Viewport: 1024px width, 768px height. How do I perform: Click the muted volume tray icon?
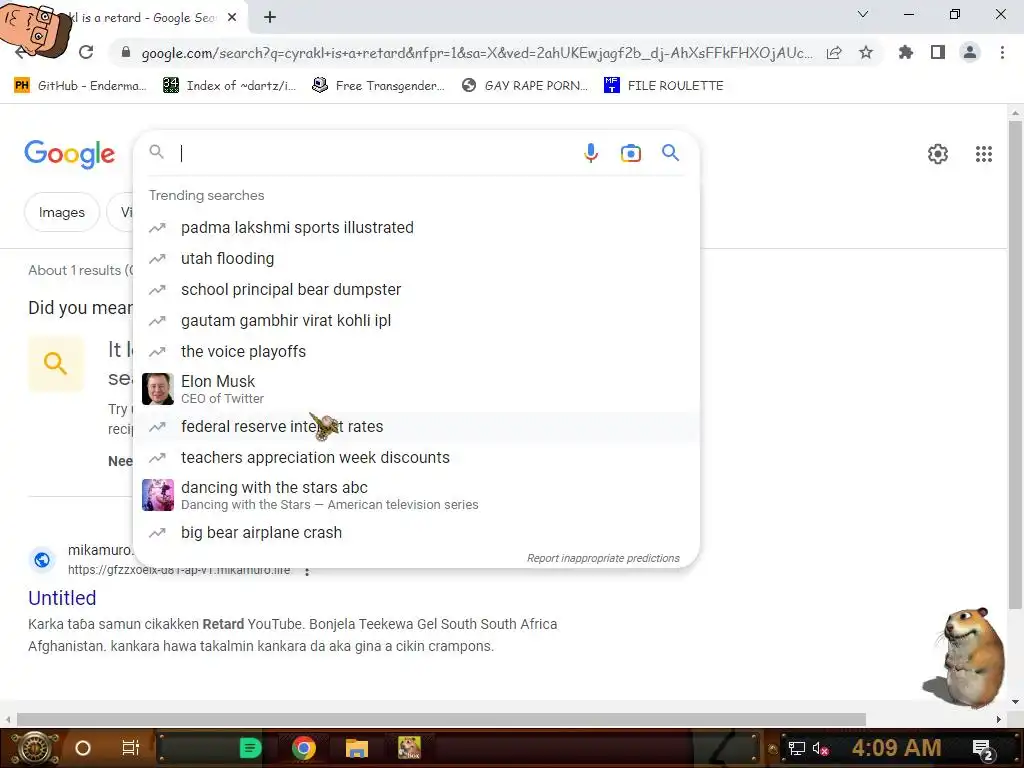coord(820,749)
